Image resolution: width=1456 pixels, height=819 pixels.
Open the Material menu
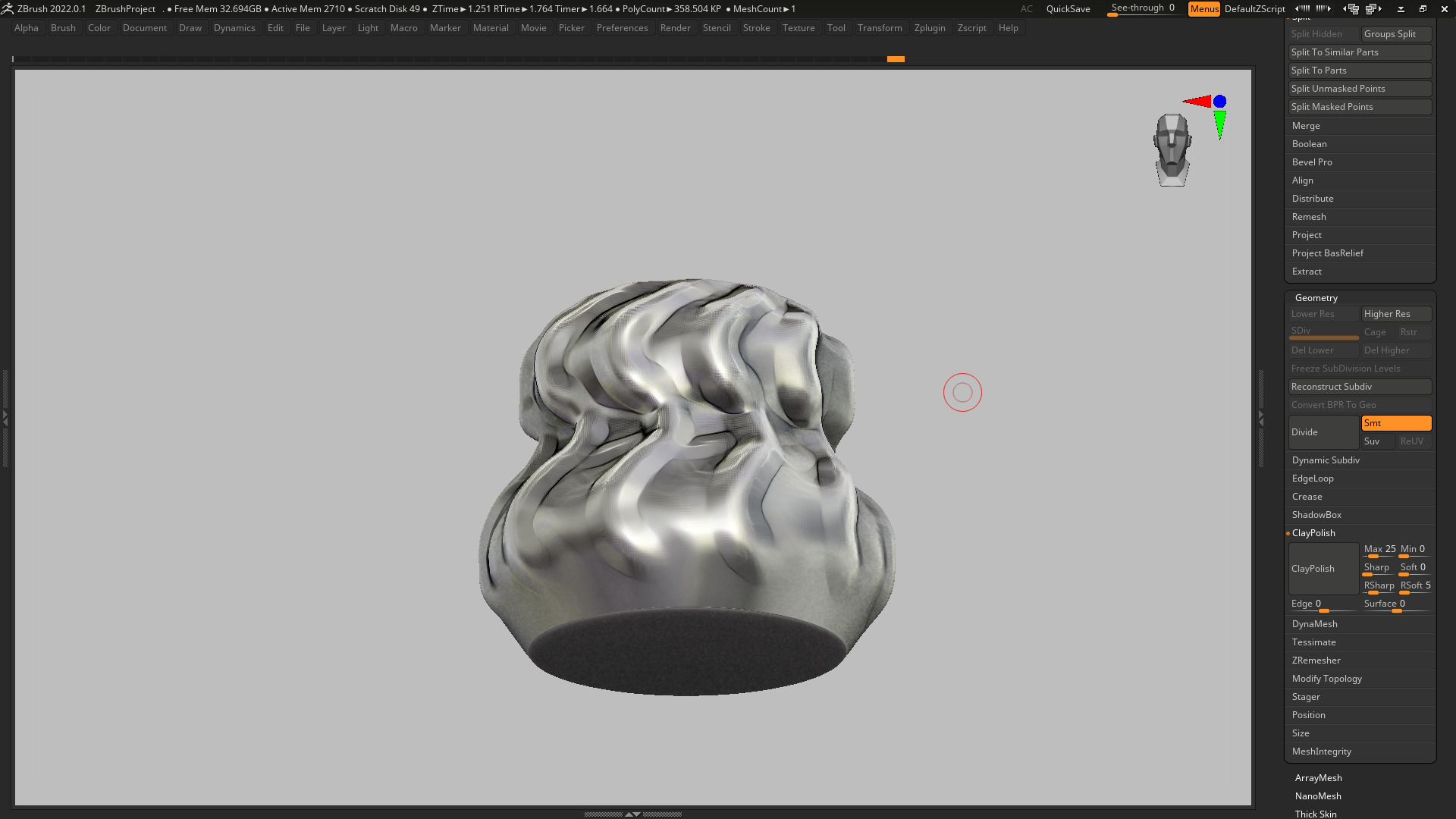(491, 28)
